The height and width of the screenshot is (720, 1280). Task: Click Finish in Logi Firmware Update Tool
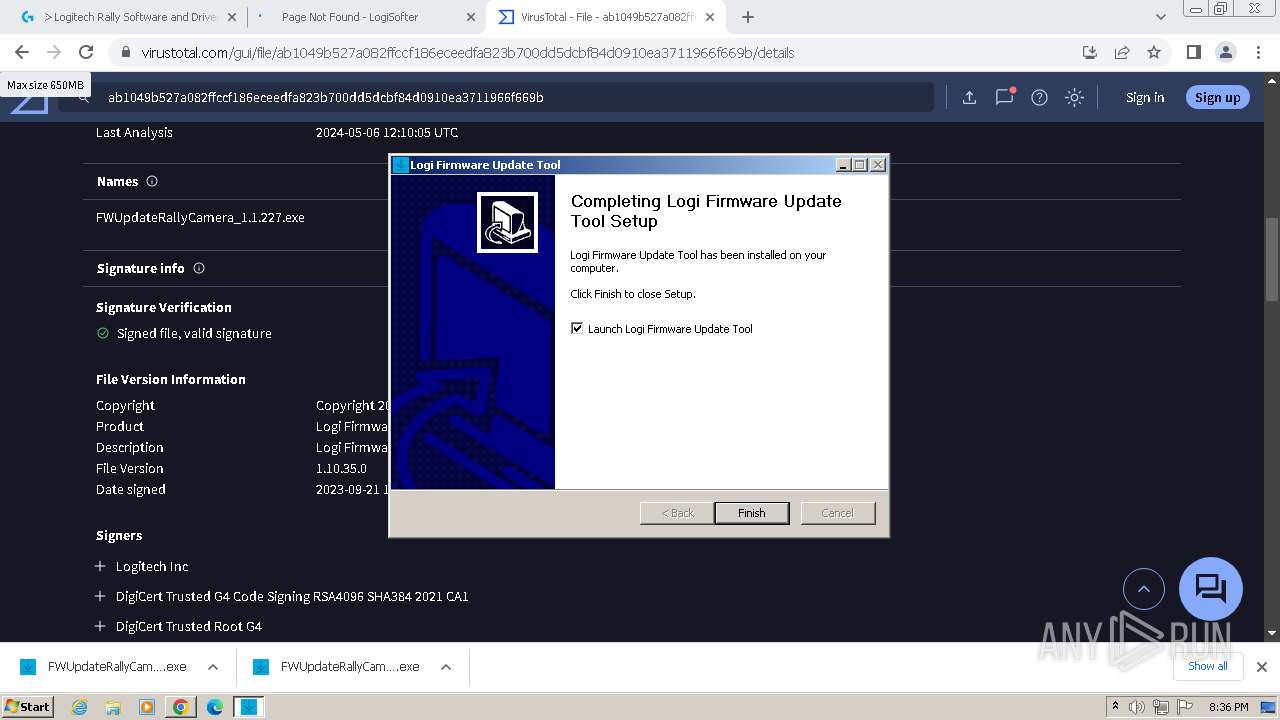point(751,513)
